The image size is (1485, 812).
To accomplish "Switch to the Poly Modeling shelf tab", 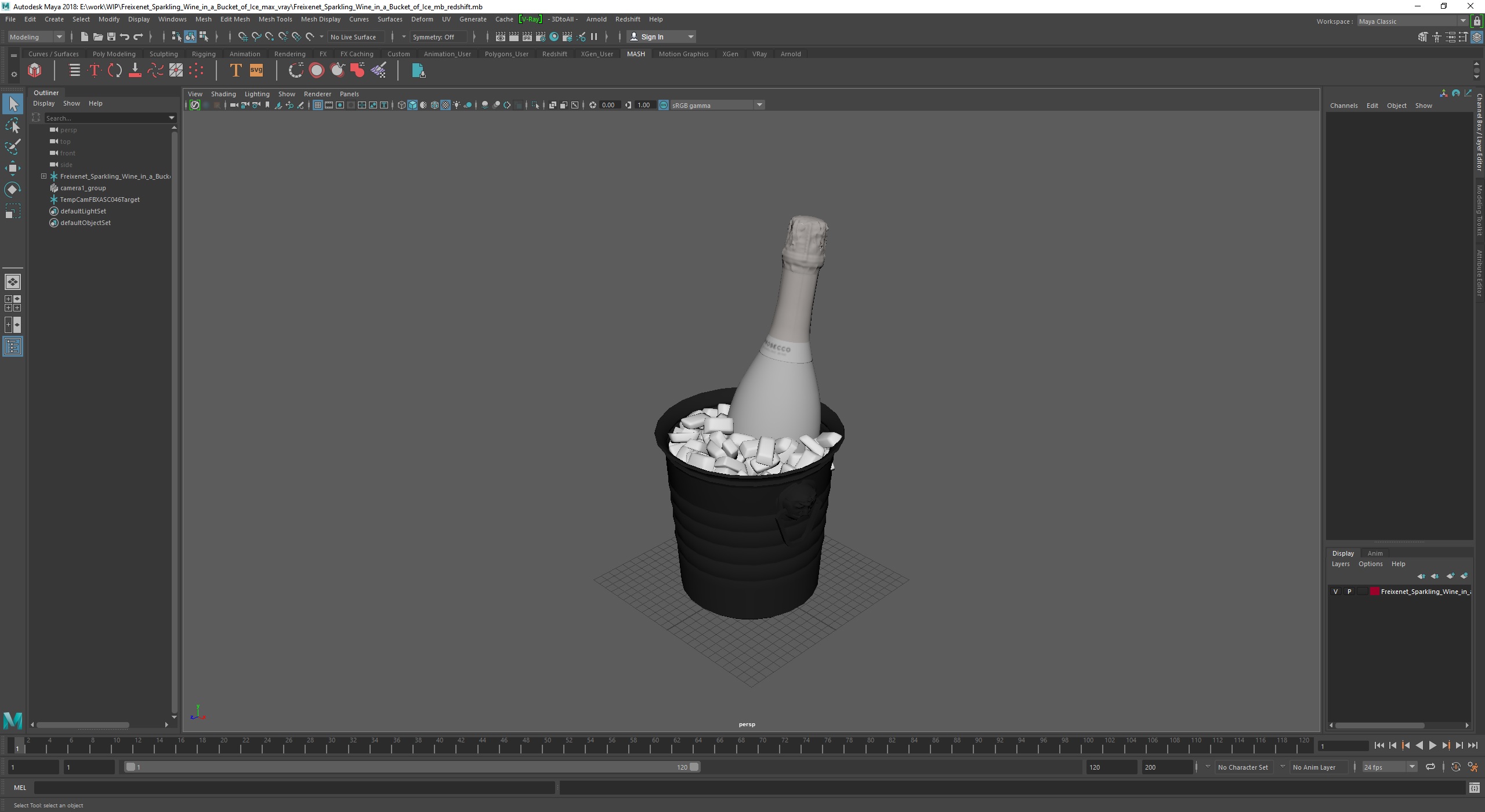I will pyautogui.click(x=114, y=54).
